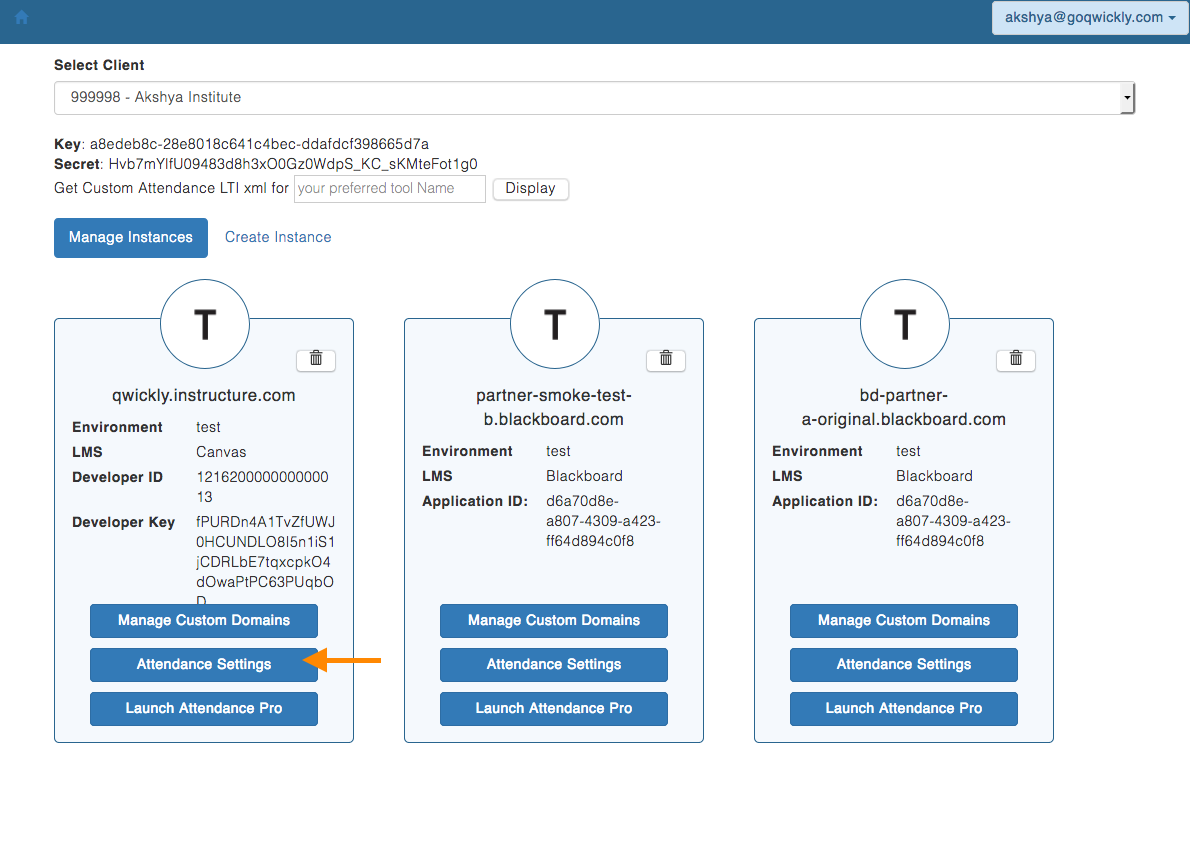Open the Create Instance tab
This screenshot has width=1190, height=853.
278,238
